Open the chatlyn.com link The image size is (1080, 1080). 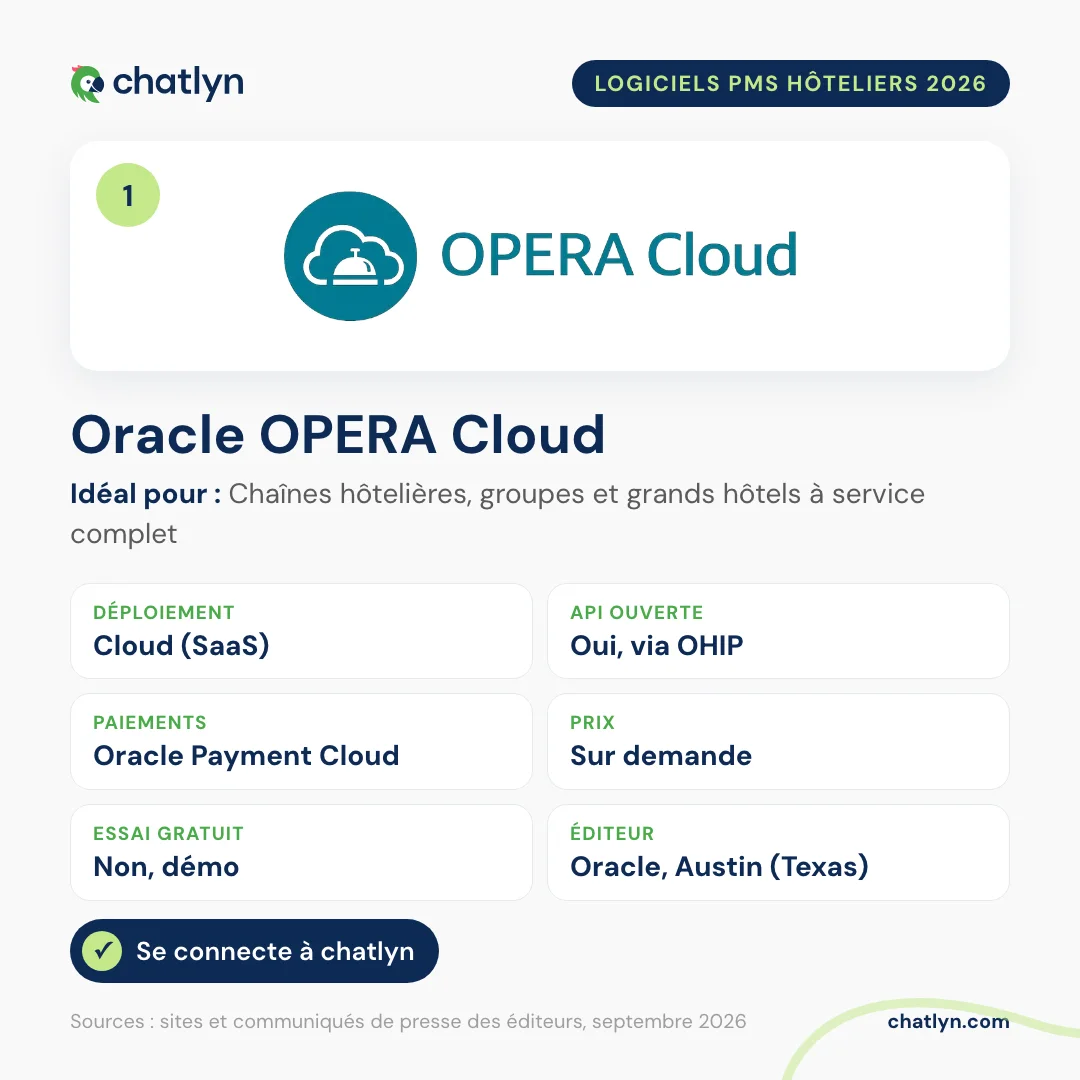click(x=948, y=1021)
